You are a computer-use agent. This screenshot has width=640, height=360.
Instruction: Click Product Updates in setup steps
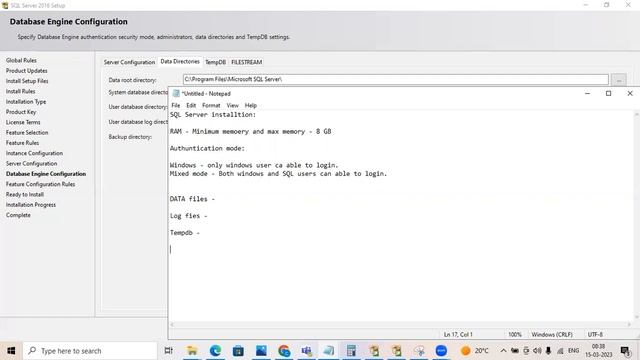pos(27,71)
